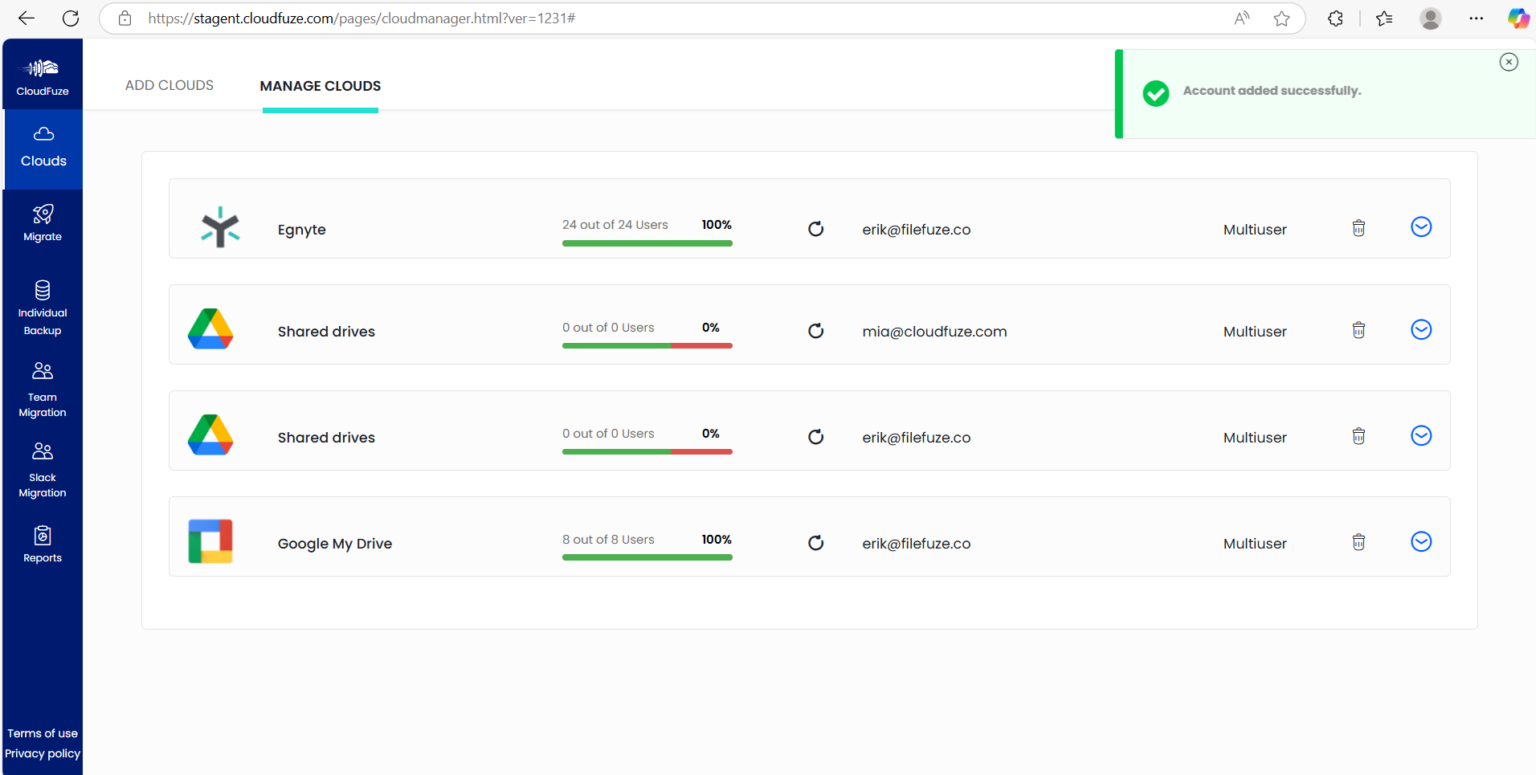Open the Terms of use page

tap(42, 733)
